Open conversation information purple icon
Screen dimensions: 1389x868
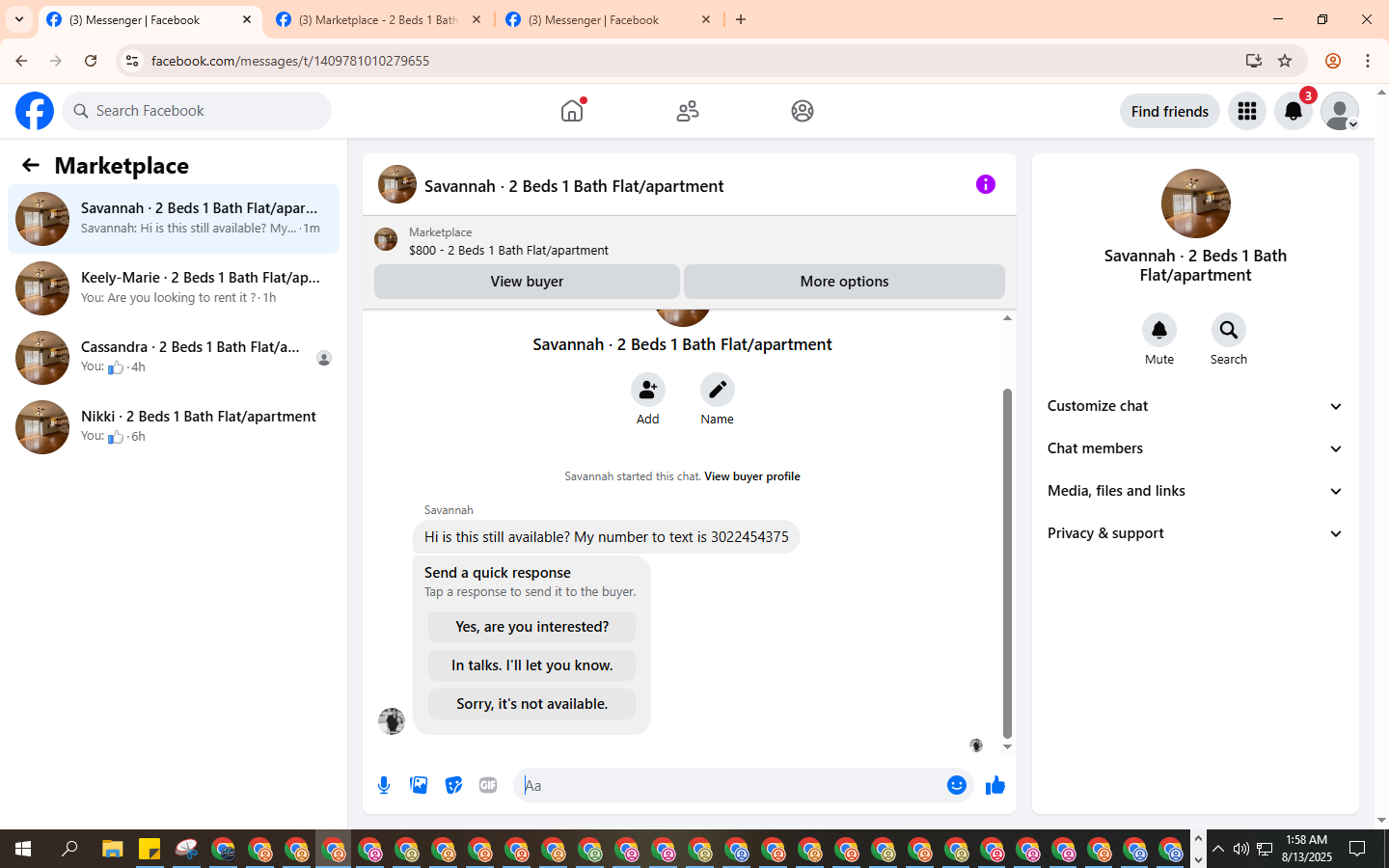pos(986,184)
